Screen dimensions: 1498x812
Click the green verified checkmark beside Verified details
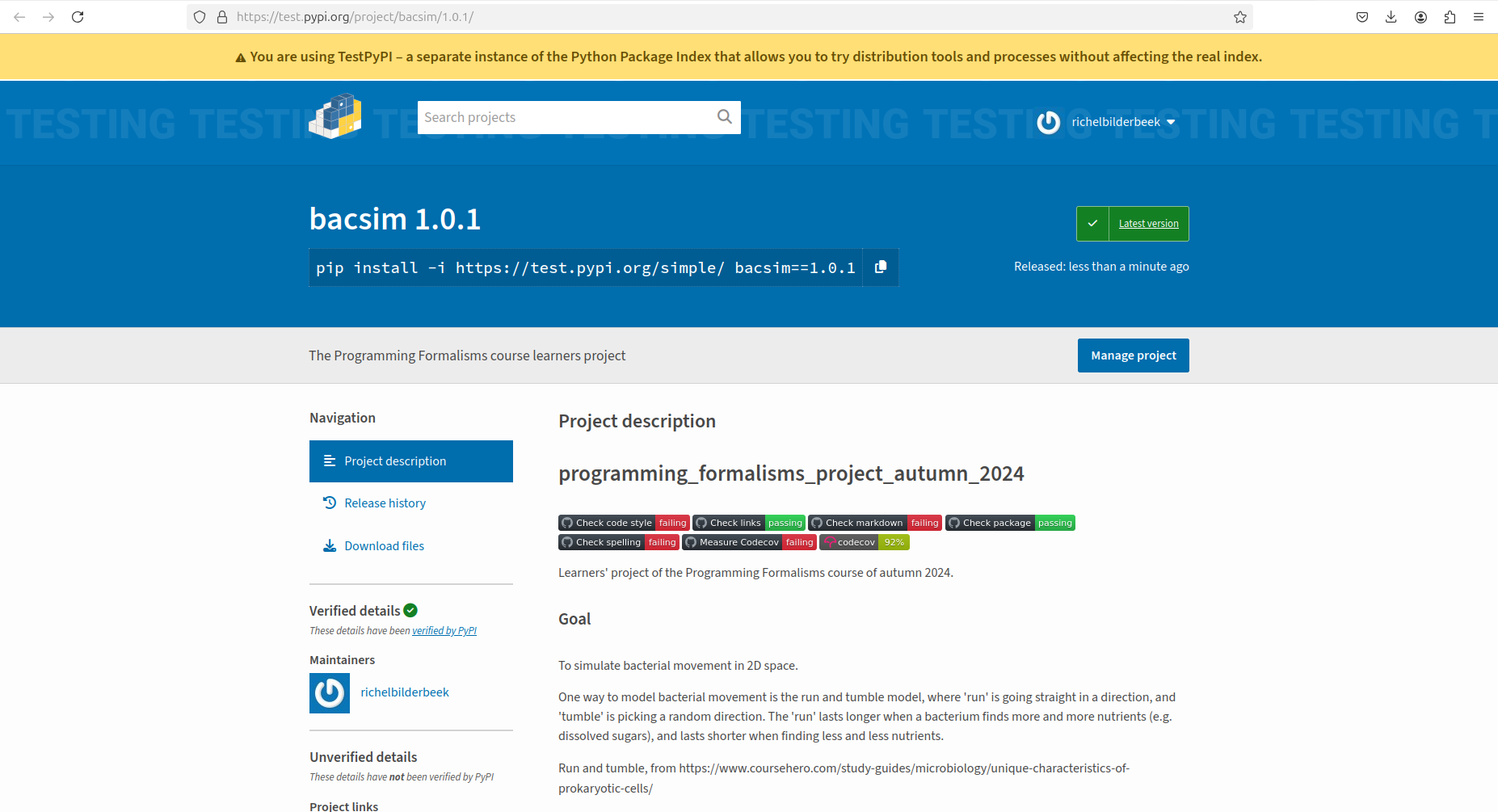pyautogui.click(x=410, y=610)
